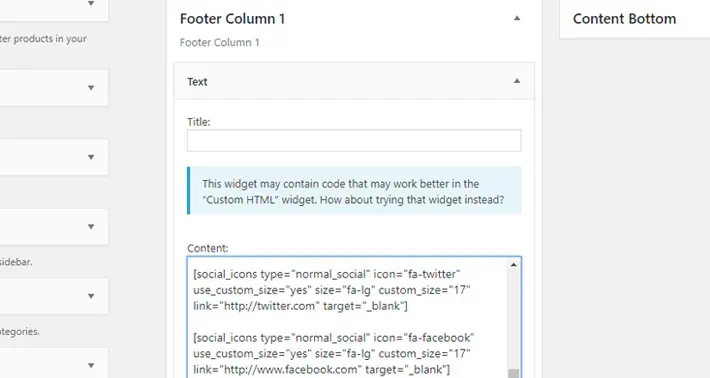Click the Footer Column 1 heading
Viewport: 710px width, 378px height.
tap(232, 19)
